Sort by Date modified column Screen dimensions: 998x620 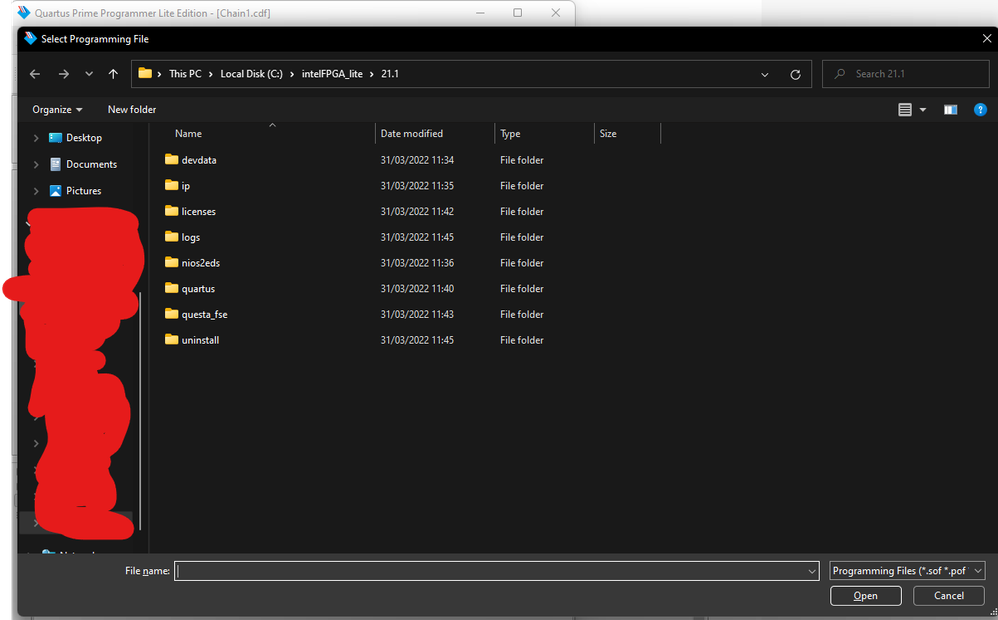[x=412, y=134]
